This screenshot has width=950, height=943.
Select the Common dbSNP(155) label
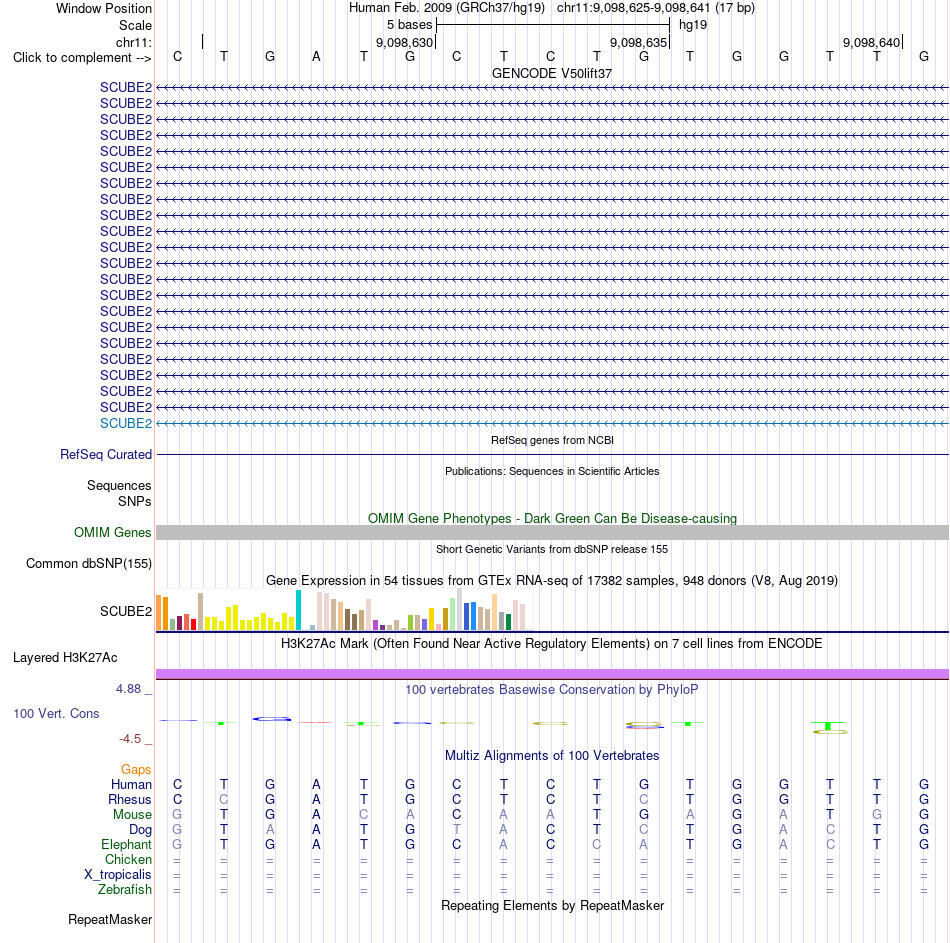(89, 564)
